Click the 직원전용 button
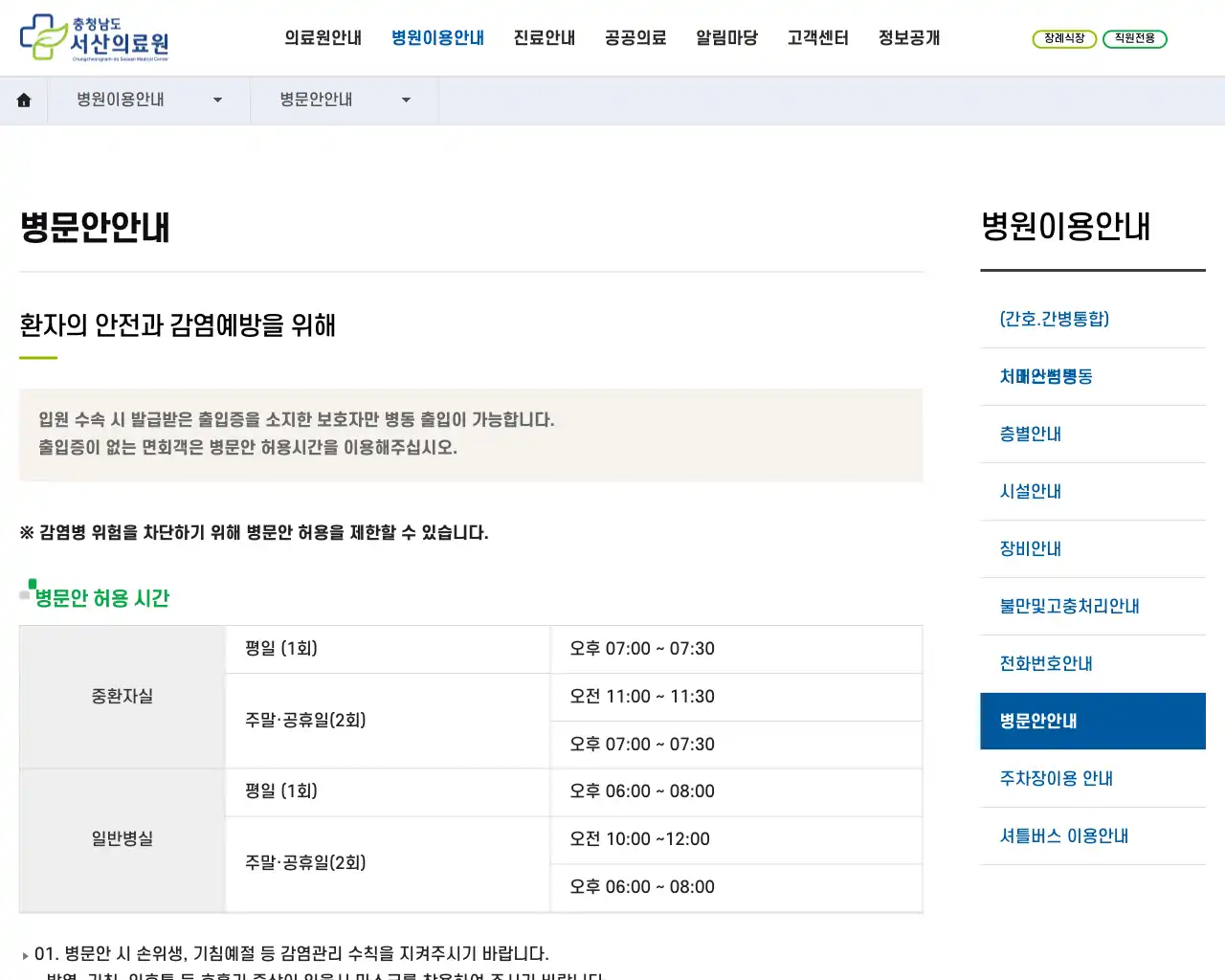The height and width of the screenshot is (980, 1225). click(x=1135, y=39)
